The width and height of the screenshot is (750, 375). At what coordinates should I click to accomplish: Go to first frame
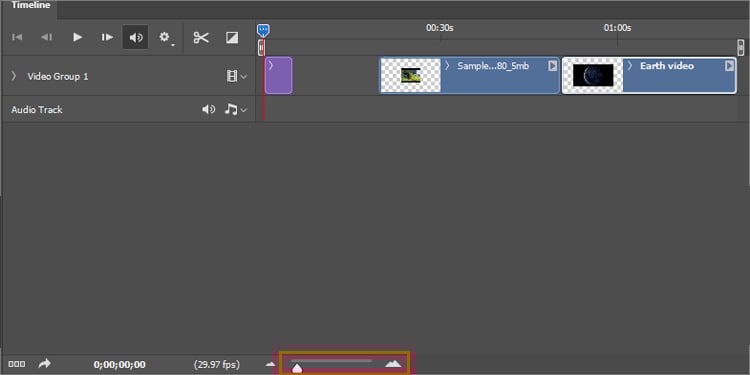(x=17, y=37)
